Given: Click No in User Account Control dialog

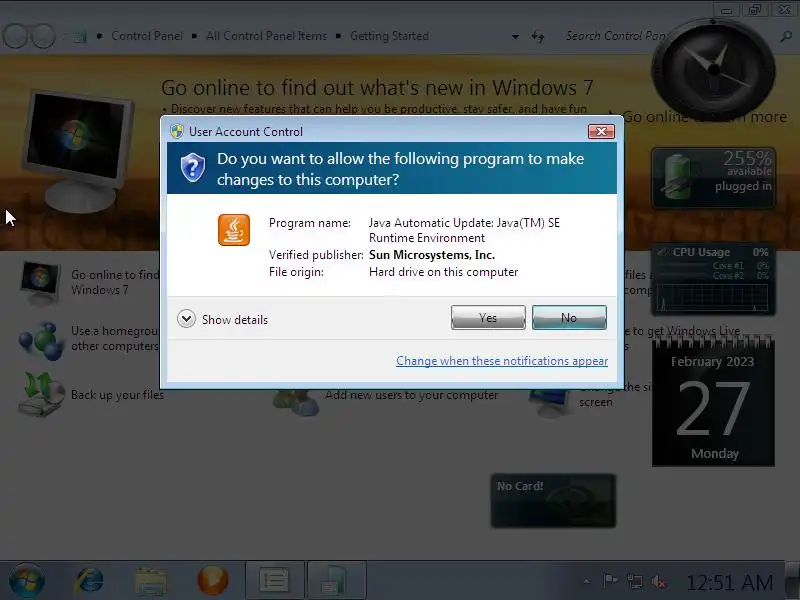Looking at the screenshot, I should click(x=569, y=317).
